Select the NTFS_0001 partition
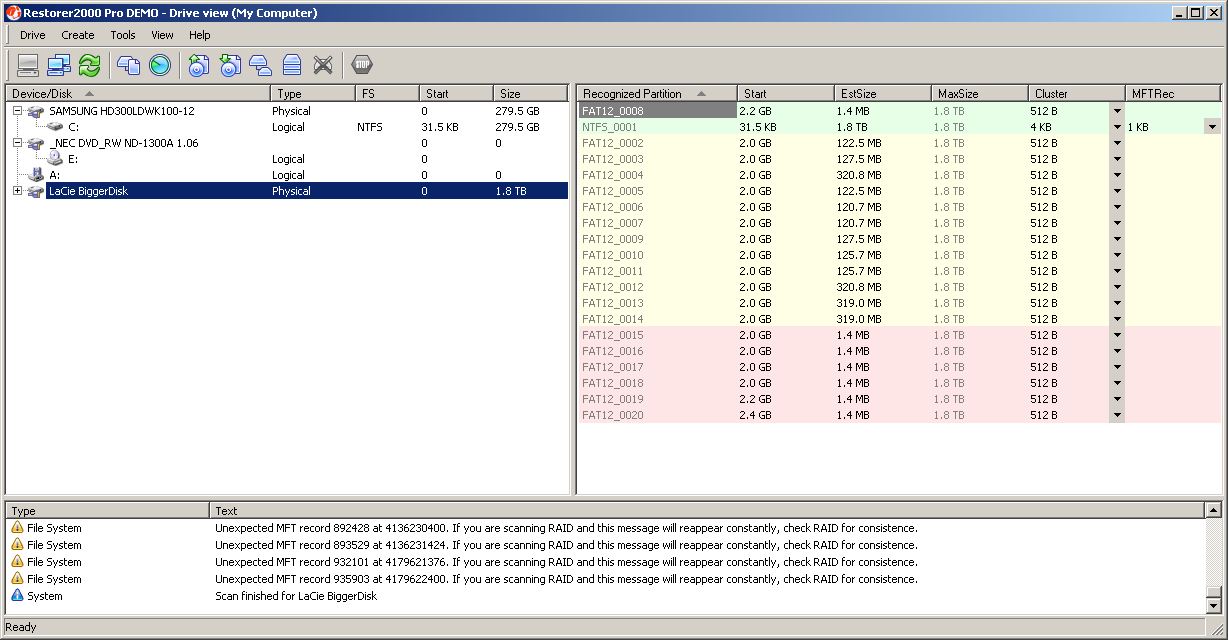The image size is (1228, 640). click(x=610, y=127)
